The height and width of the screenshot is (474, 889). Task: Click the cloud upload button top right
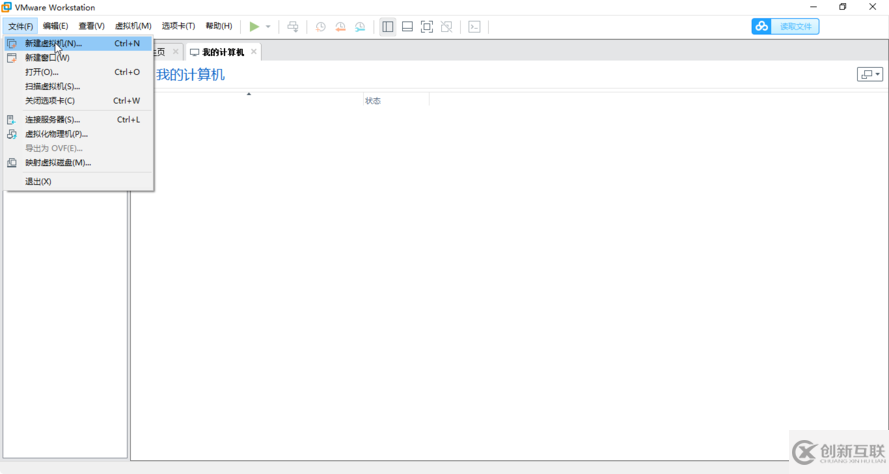[x=785, y=27]
